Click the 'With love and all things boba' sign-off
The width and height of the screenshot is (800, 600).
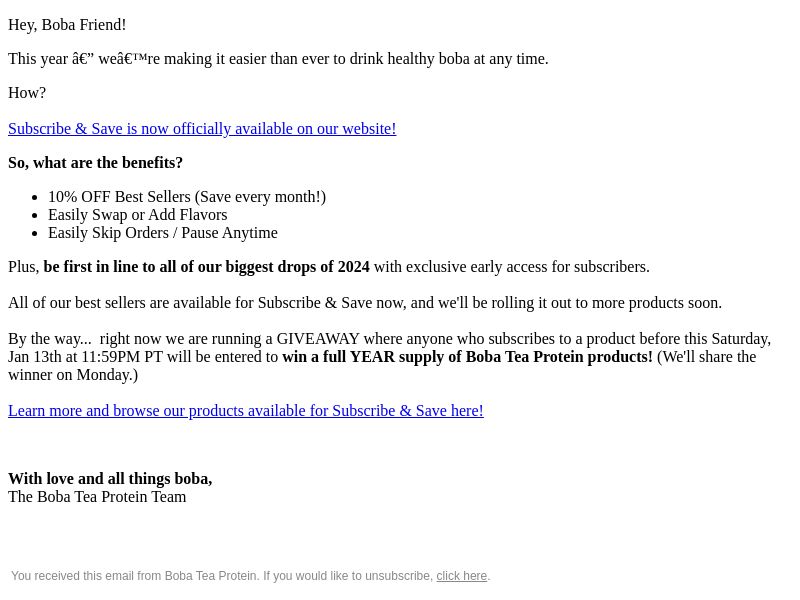click(x=110, y=478)
